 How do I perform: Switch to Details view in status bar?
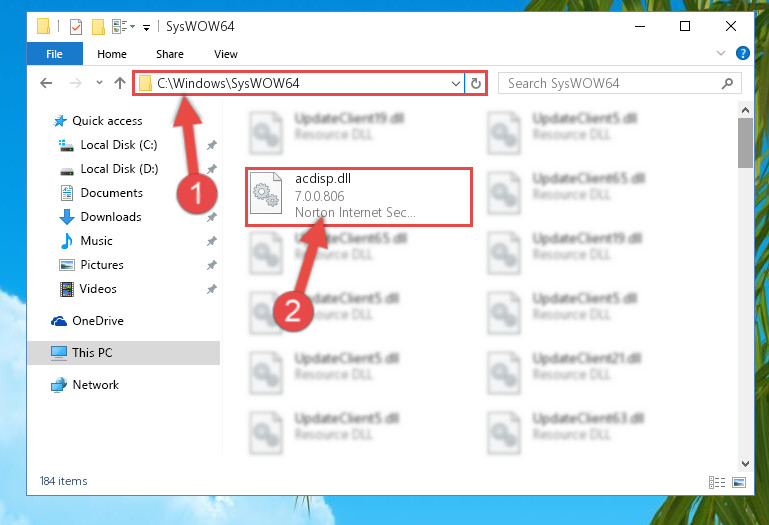tap(717, 482)
